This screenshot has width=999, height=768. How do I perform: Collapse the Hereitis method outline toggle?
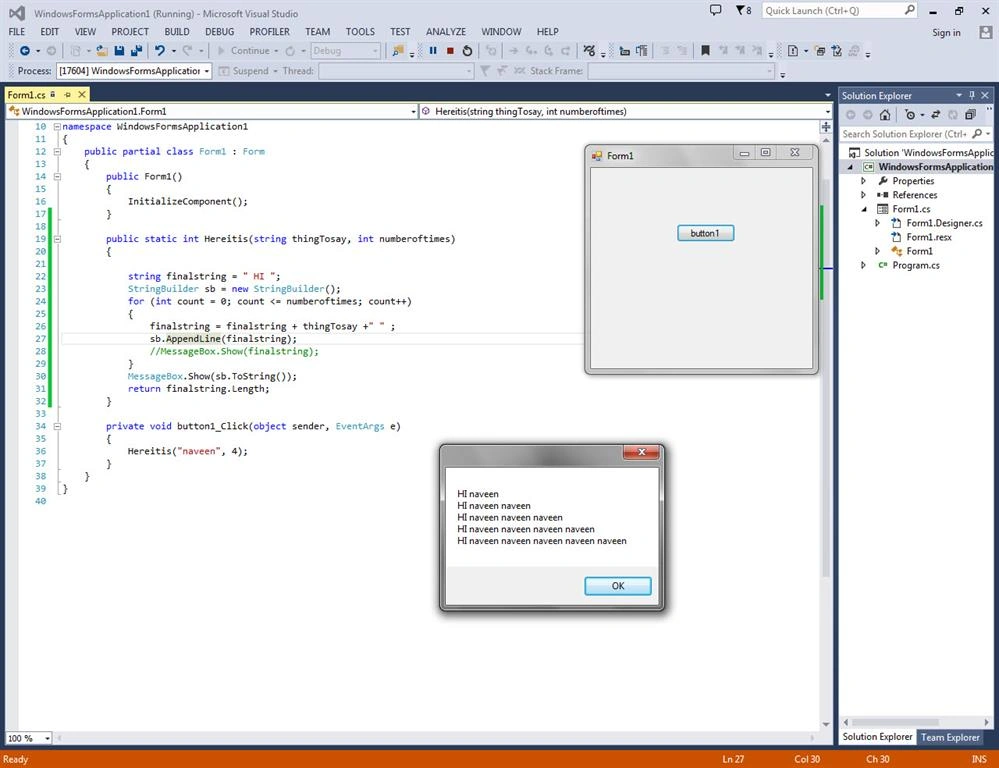click(x=57, y=239)
